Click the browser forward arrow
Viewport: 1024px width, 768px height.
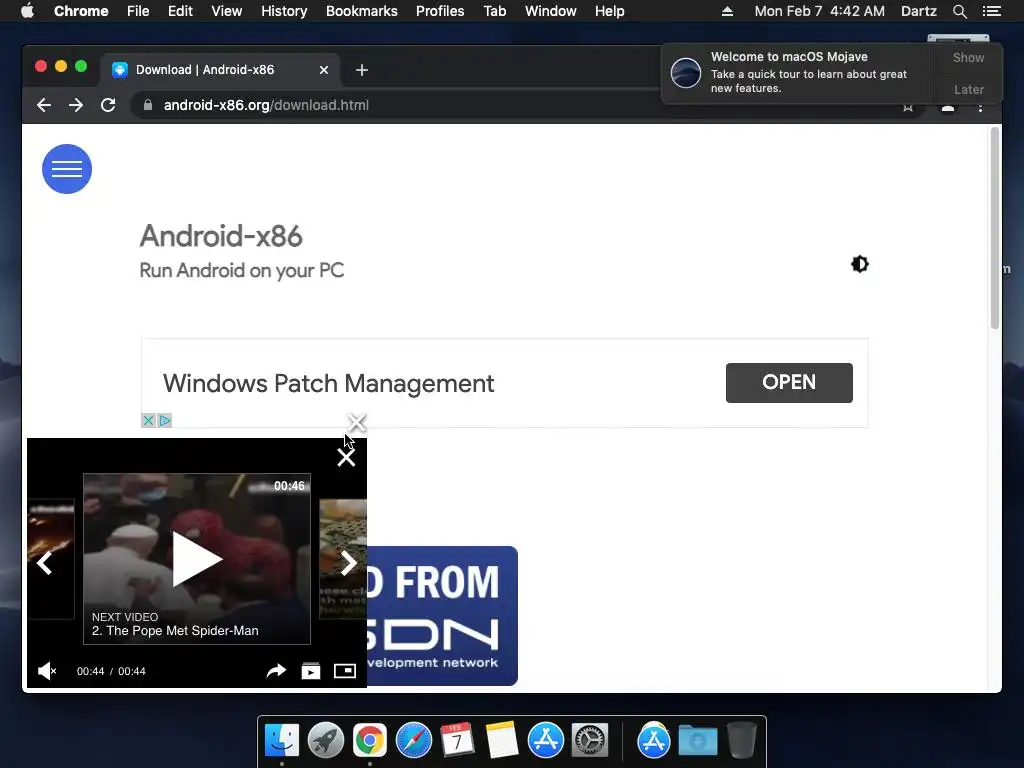point(76,105)
